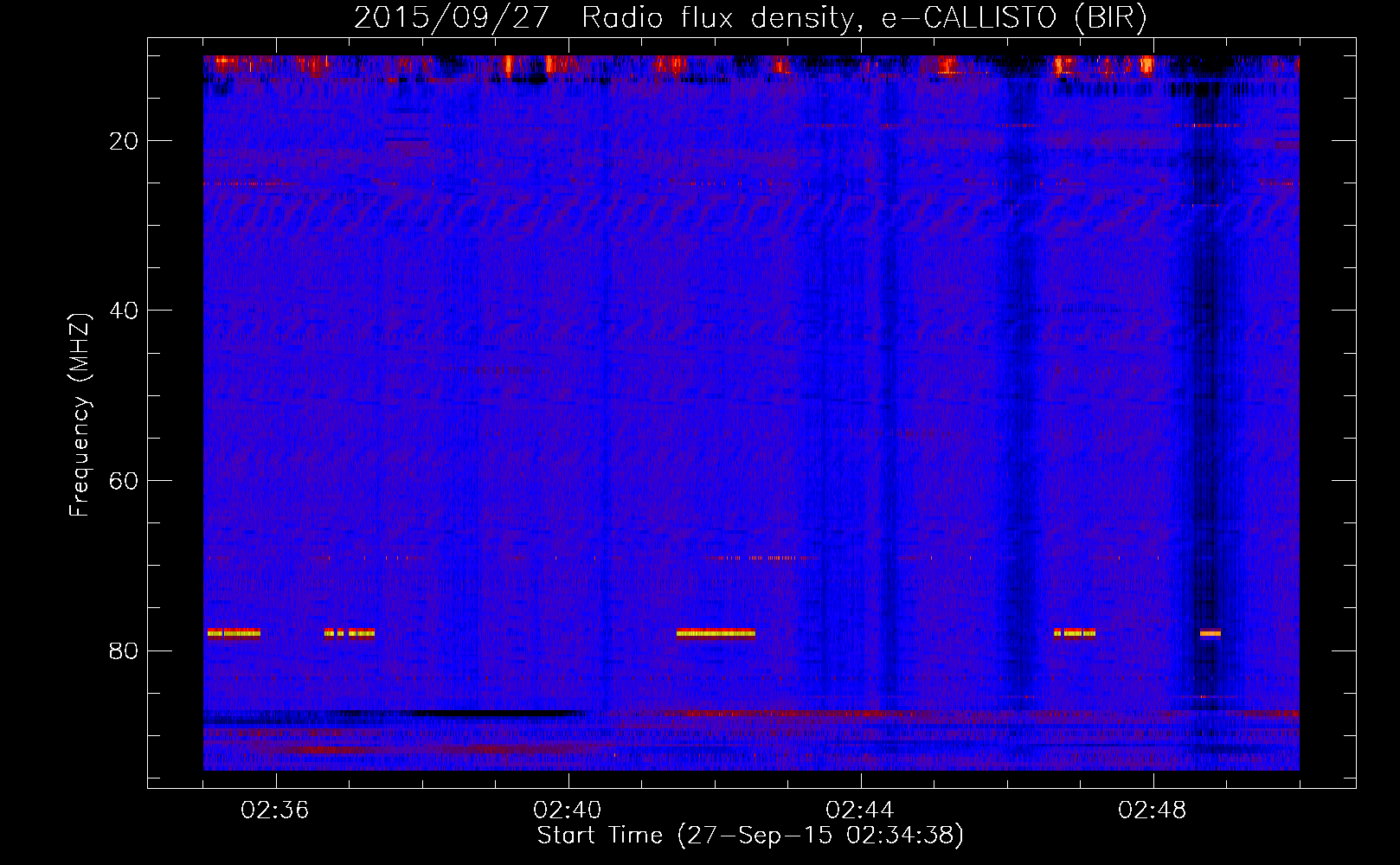Click the '02:44' time tick label

pyautogui.click(x=860, y=811)
